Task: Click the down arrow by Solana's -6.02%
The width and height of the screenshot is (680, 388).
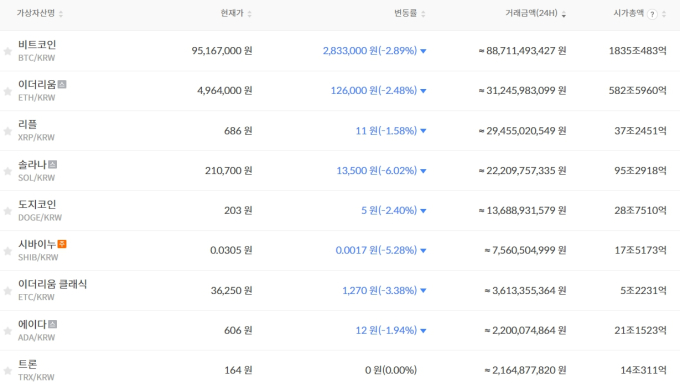Action: click(423, 171)
